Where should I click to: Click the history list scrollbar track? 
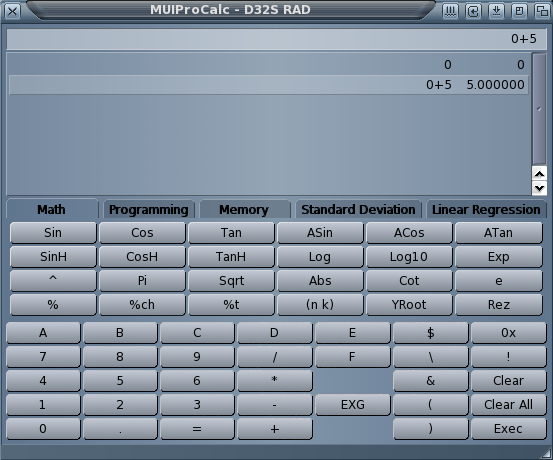pyautogui.click(x=539, y=109)
